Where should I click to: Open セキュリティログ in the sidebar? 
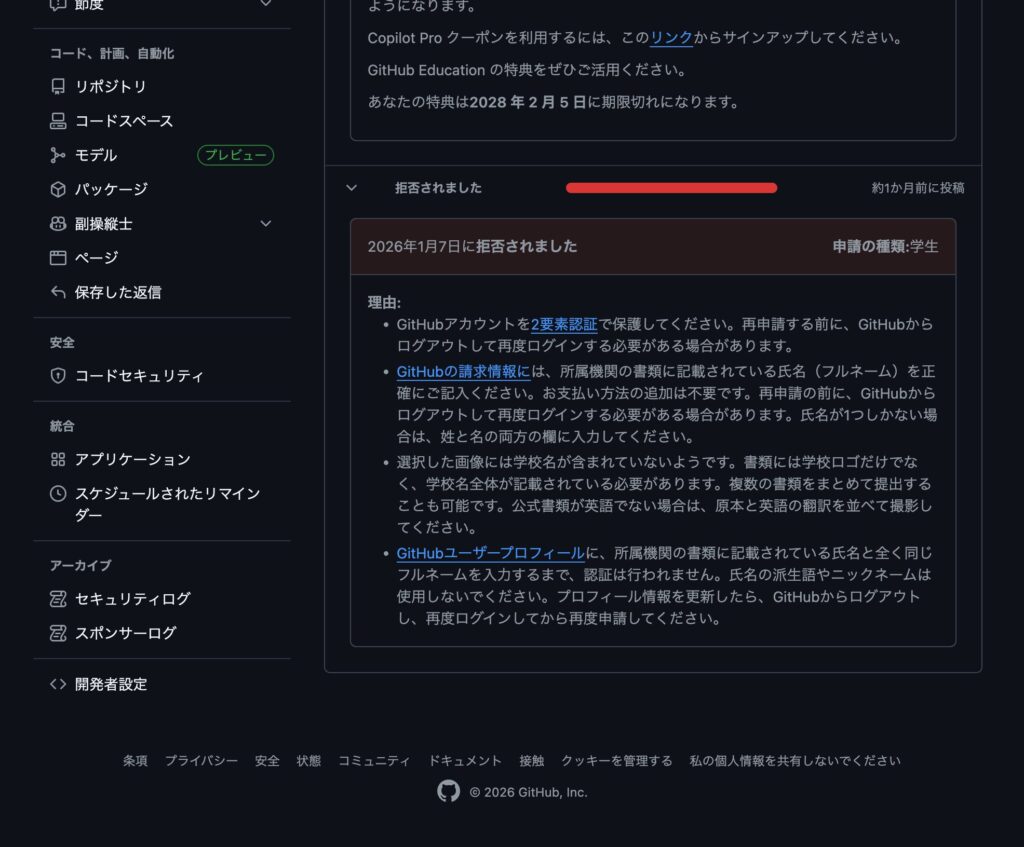point(132,599)
